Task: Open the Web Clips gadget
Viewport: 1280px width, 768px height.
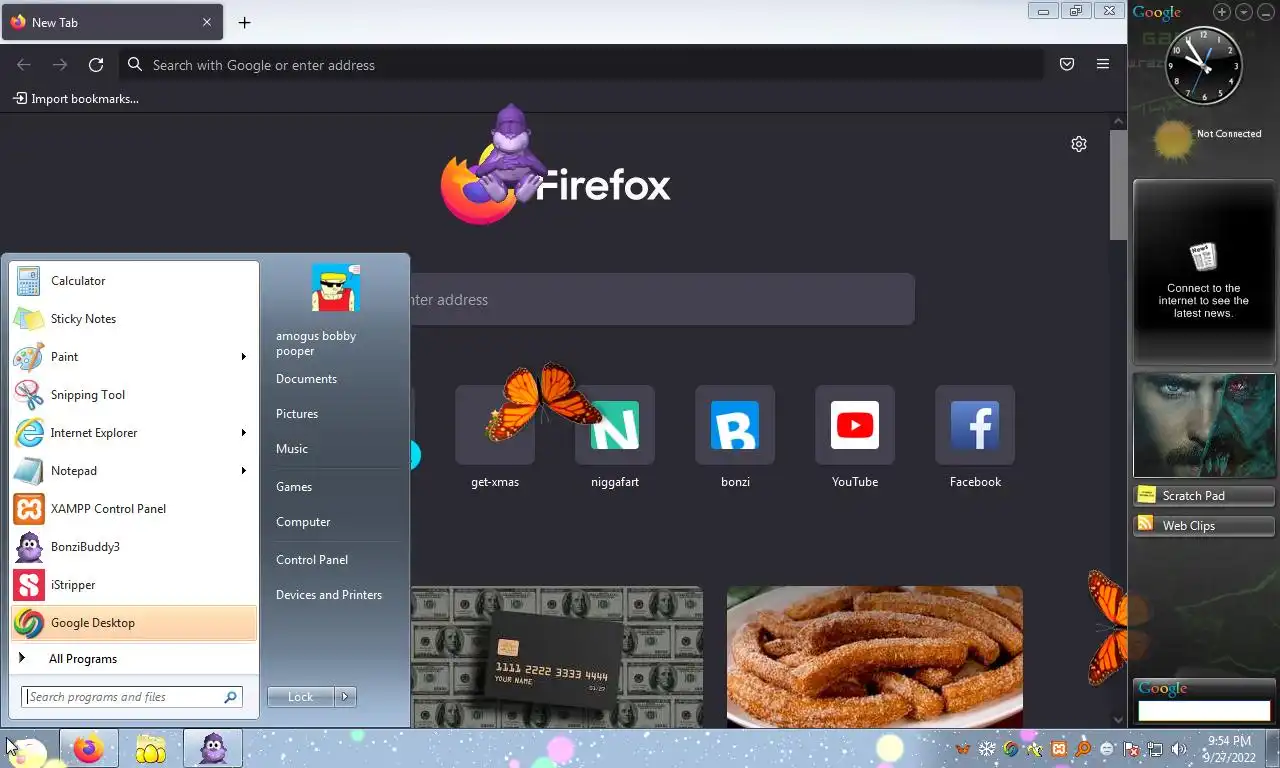Action: 1204,526
